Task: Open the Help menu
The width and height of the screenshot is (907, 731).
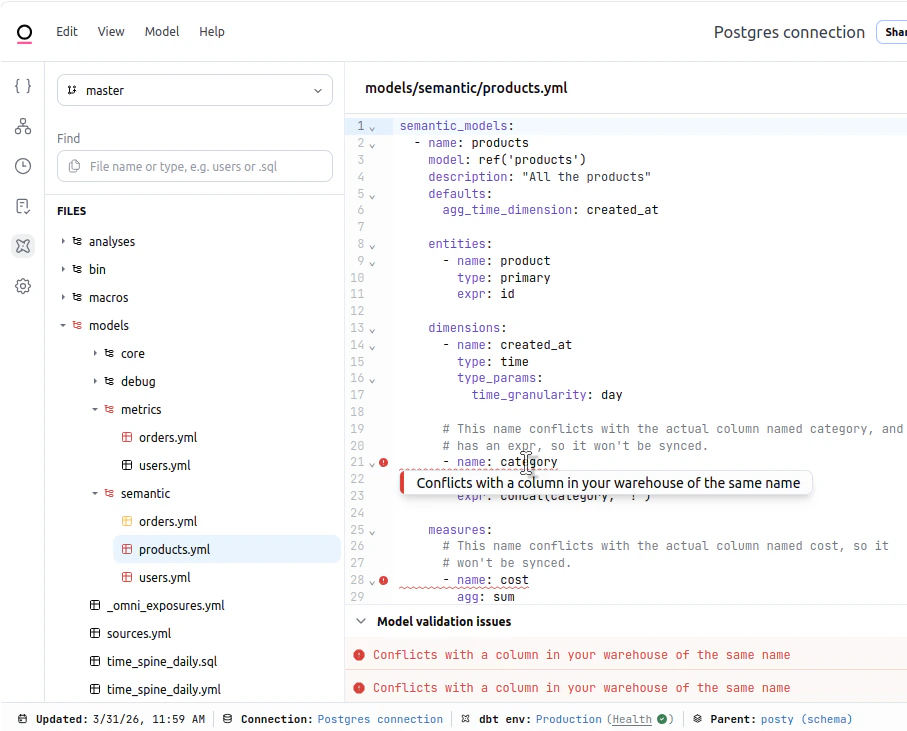Action: click(x=212, y=32)
